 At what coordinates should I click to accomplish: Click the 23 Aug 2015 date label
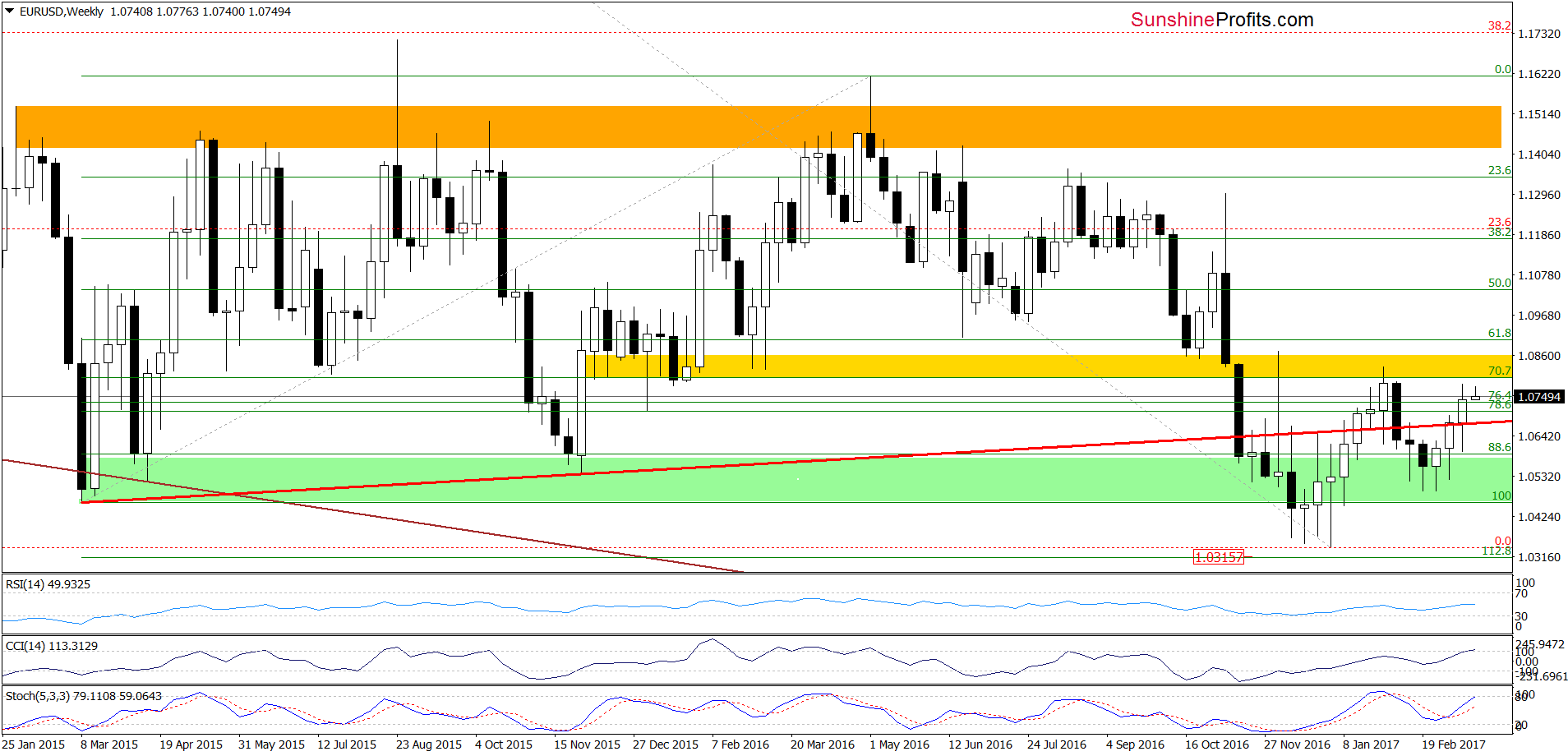coord(429,744)
